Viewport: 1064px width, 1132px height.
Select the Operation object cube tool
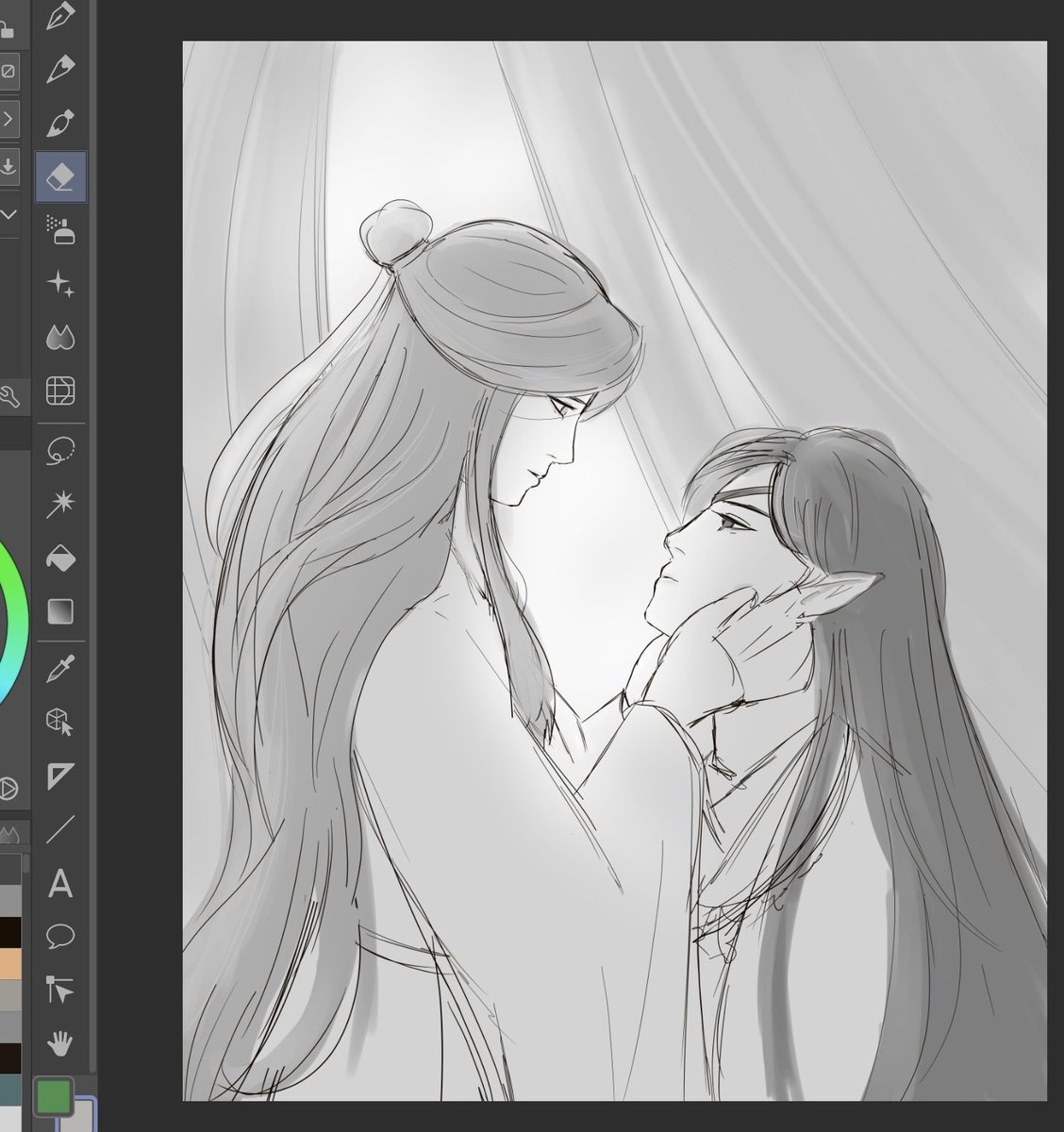[60, 723]
